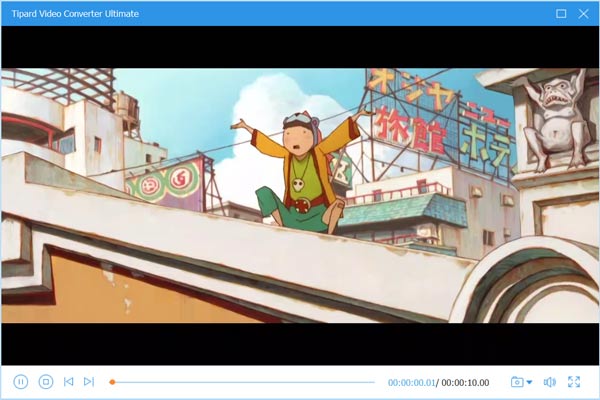Screen dimensions: 600x400
Task: Click the video preview area
Action: (x=300, y=196)
